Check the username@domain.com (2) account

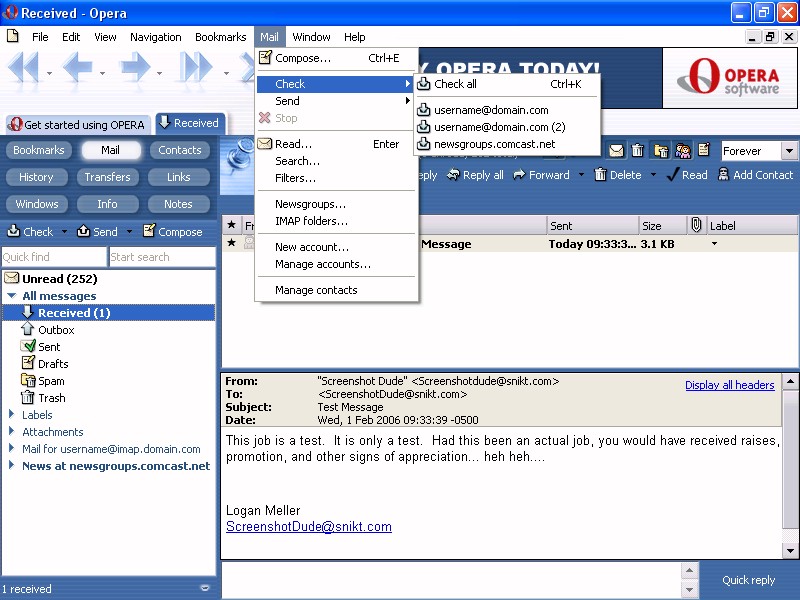[508, 127]
